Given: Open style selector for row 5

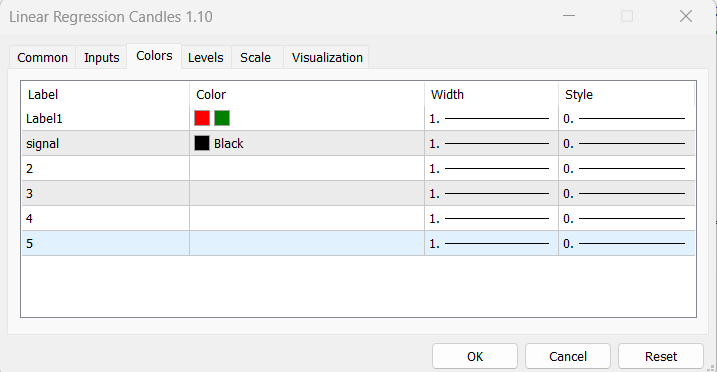Looking at the screenshot, I should click(x=626, y=244).
